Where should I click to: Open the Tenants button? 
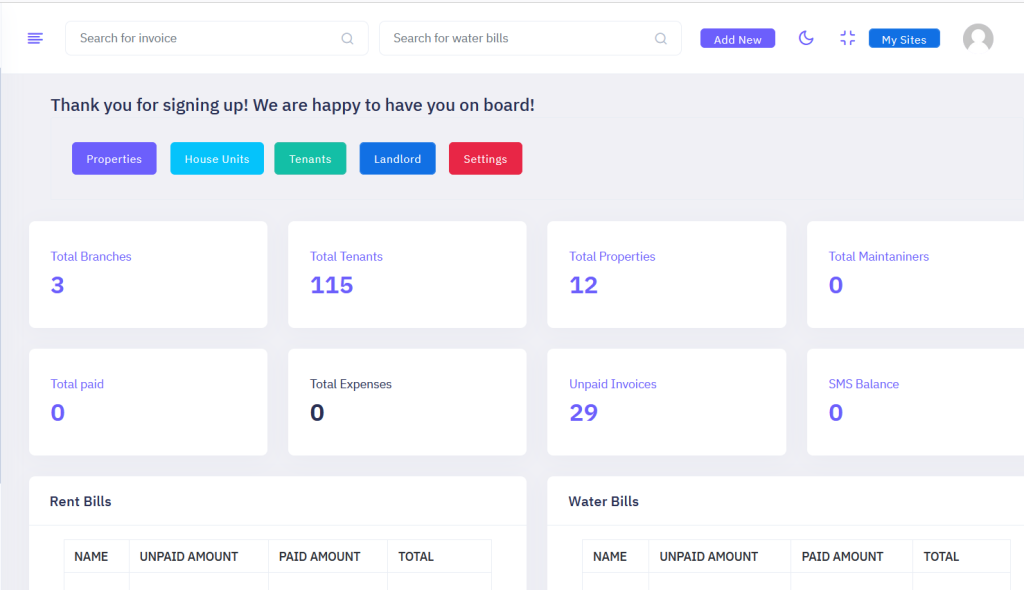(x=310, y=159)
